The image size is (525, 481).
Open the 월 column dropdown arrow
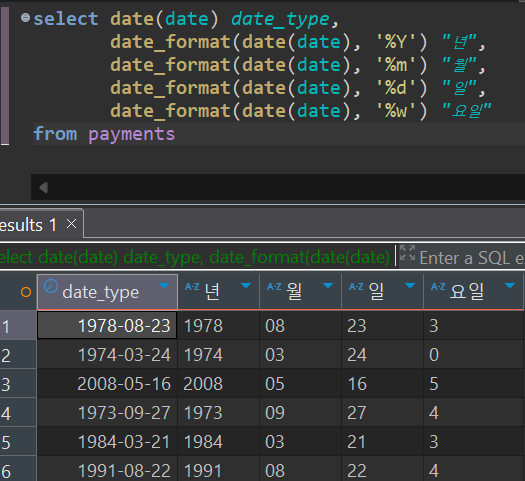pos(328,286)
